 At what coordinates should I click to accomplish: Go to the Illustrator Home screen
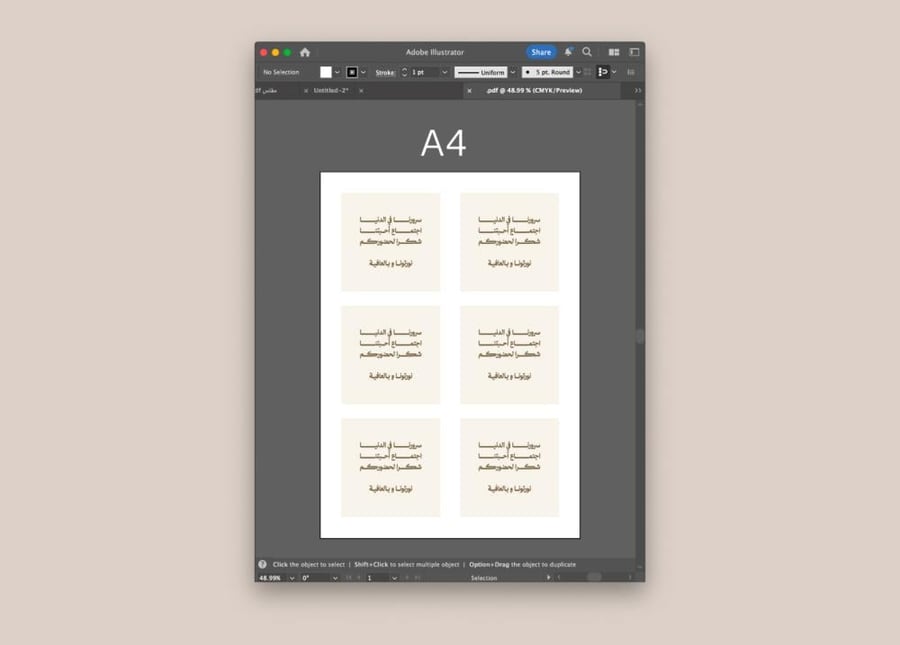(305, 52)
